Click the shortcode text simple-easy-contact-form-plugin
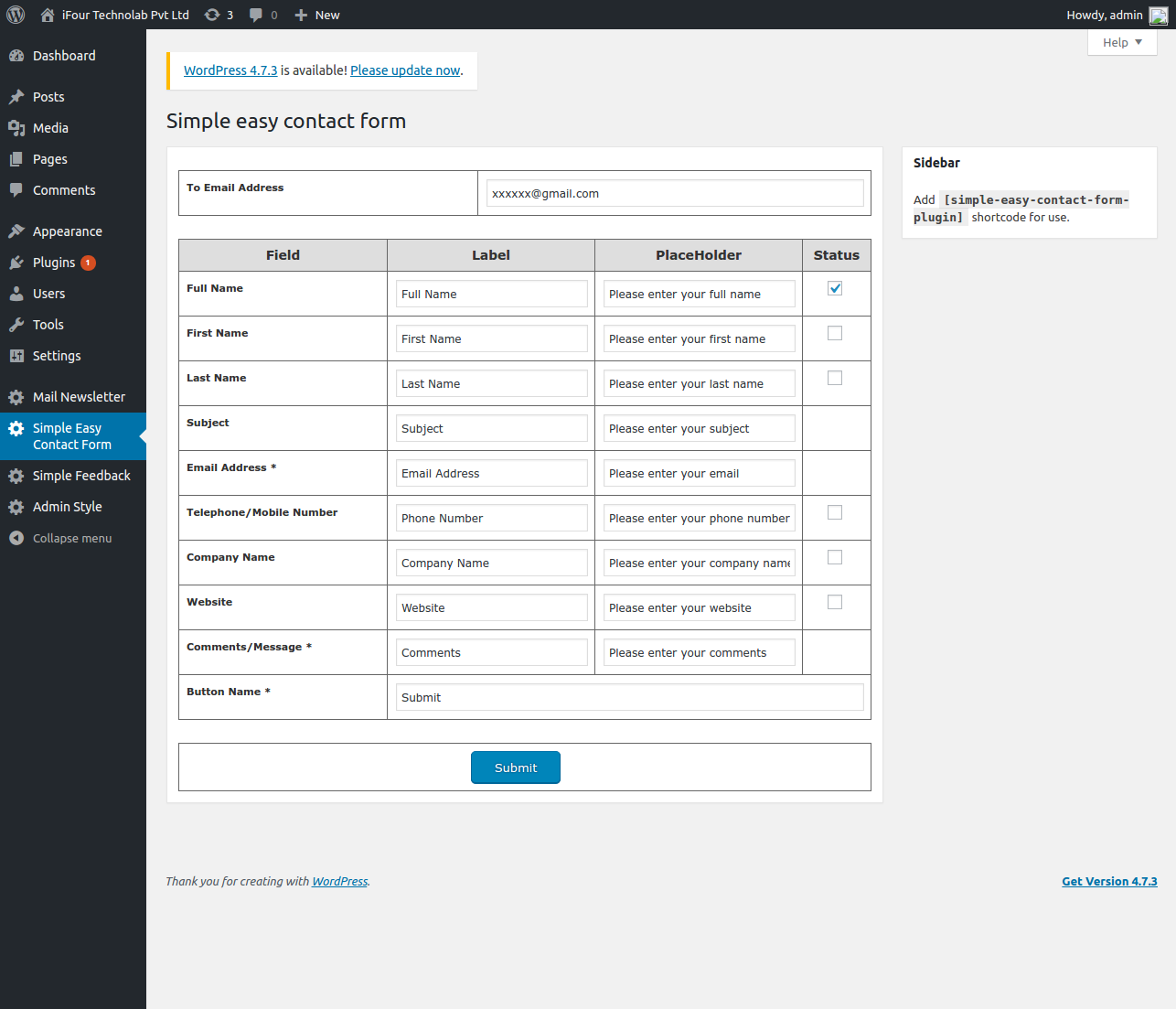Viewport: 1176px width, 1009px height. [x=1021, y=209]
